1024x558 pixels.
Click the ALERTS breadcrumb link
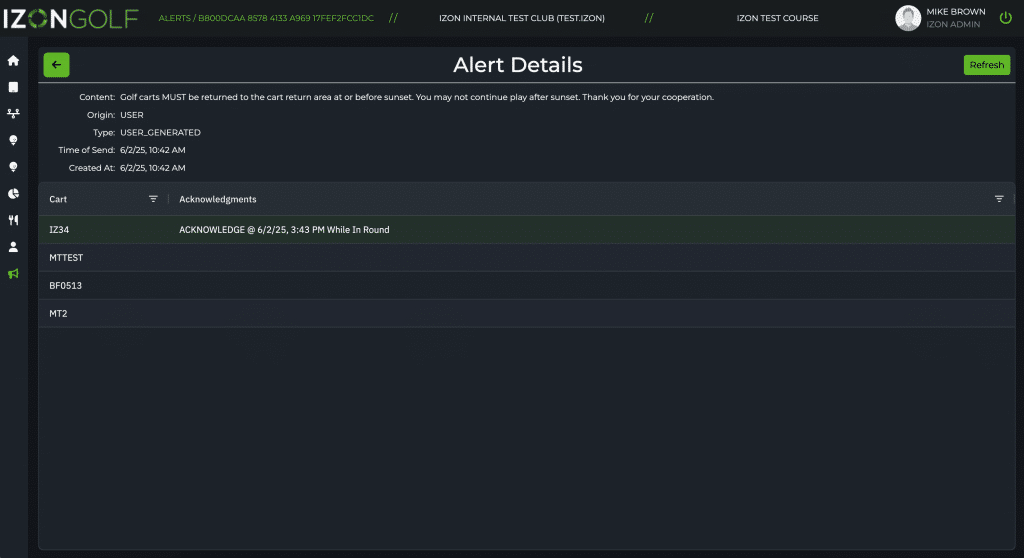click(x=174, y=18)
